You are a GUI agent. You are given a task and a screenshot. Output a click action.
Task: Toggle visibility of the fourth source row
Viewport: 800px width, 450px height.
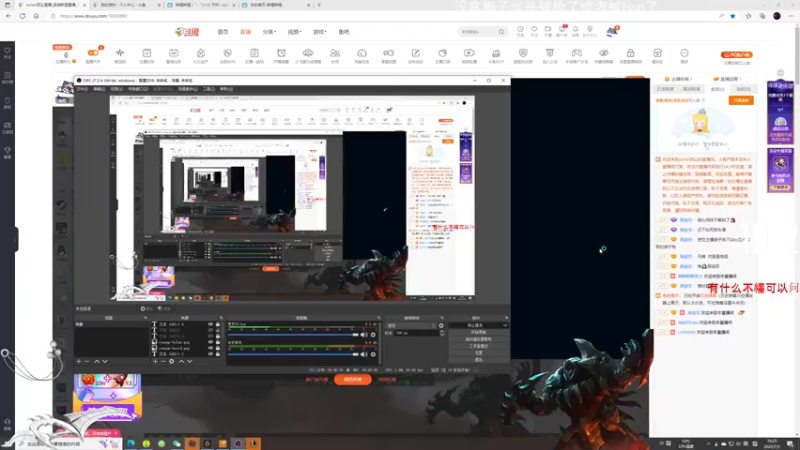[x=210, y=342]
